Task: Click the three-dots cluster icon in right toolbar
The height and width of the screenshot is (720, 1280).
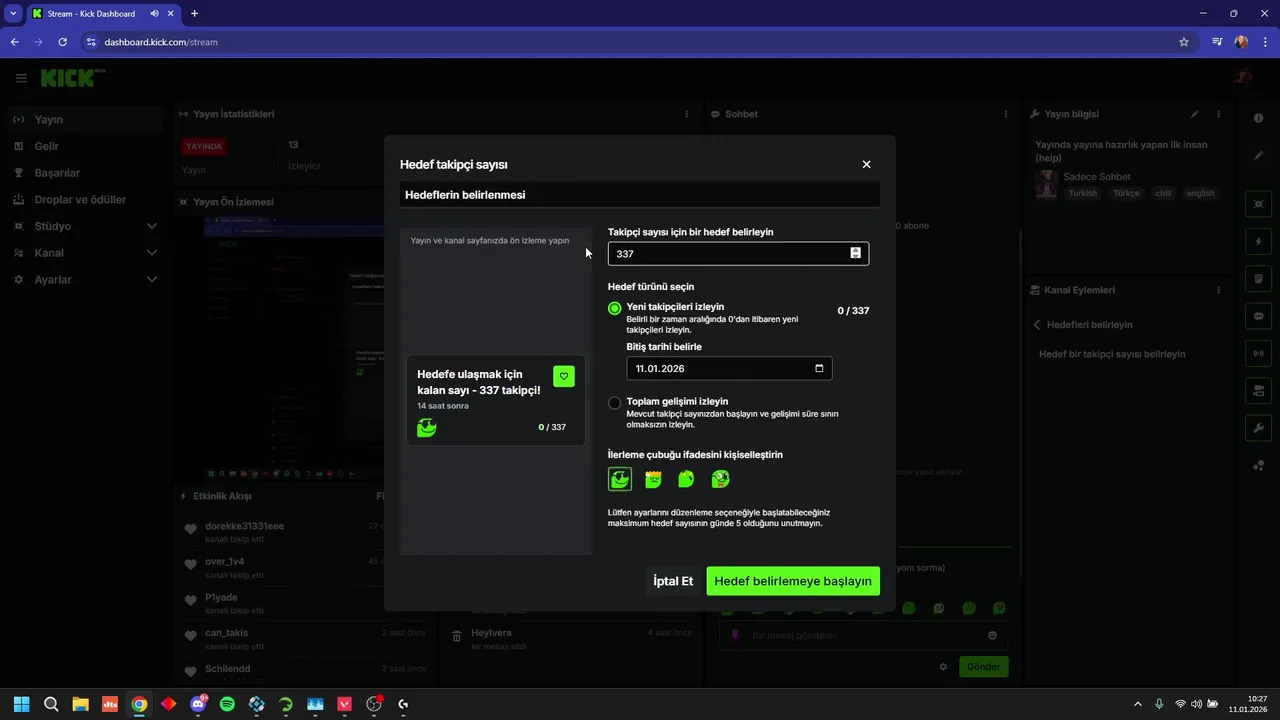Action: click(1258, 465)
